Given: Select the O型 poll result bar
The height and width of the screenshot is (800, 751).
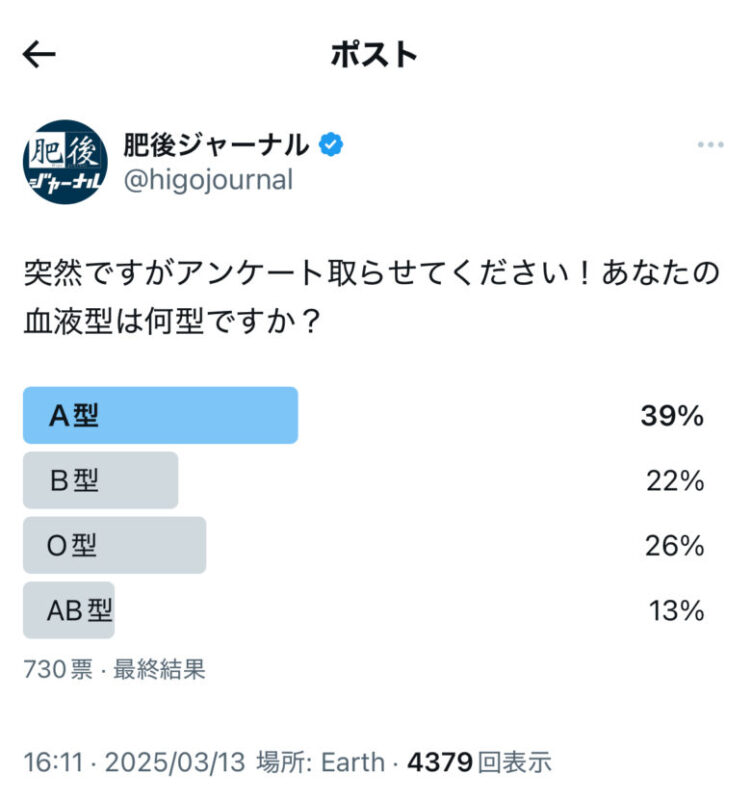Looking at the screenshot, I should point(114,545).
